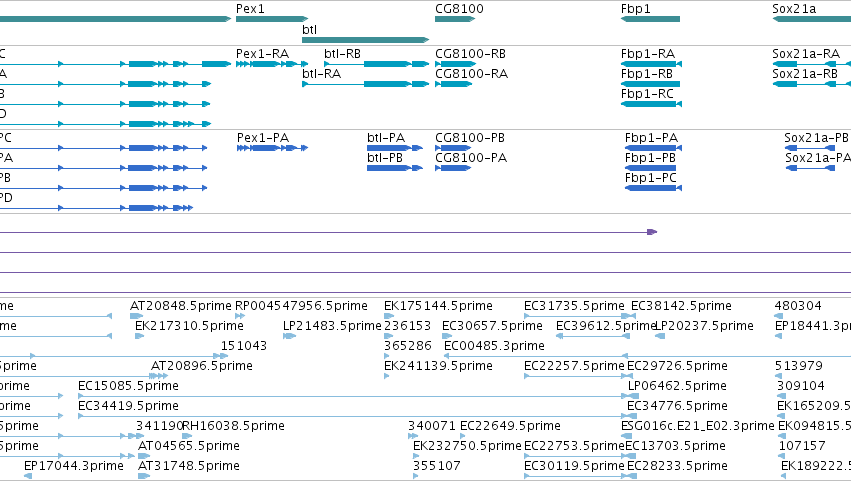Select EST AT04565.5prime

188,446
